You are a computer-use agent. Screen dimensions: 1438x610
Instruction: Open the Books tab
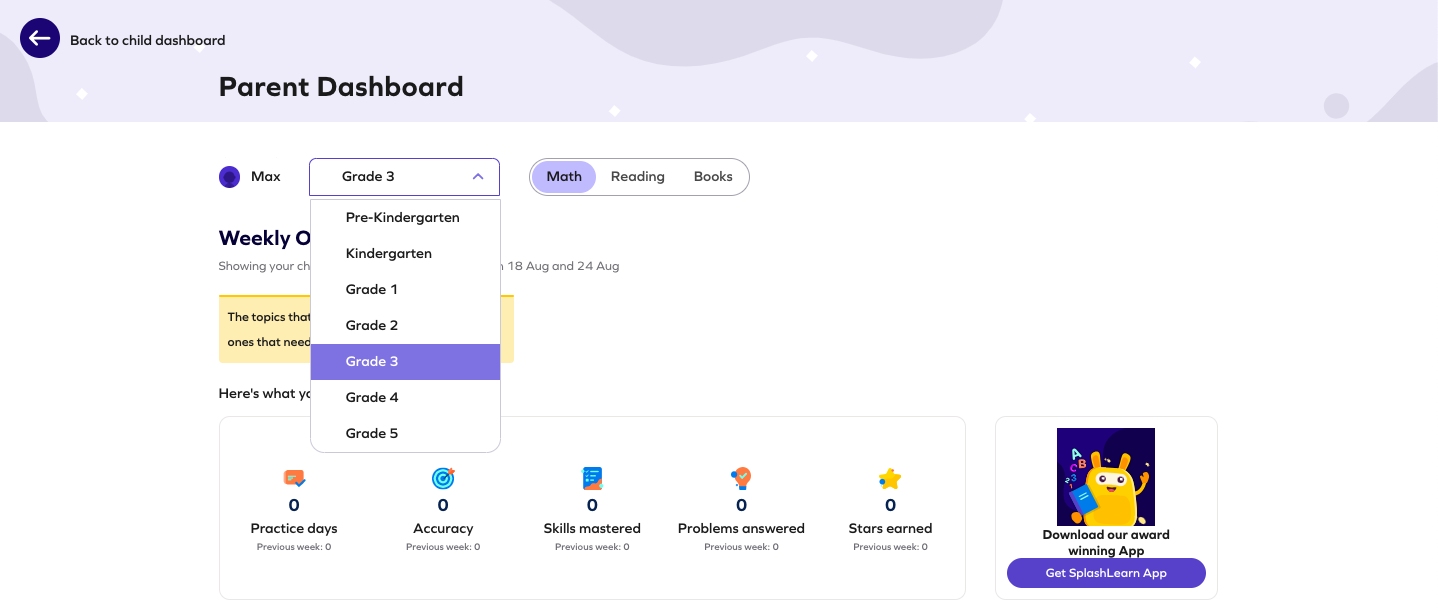point(712,176)
